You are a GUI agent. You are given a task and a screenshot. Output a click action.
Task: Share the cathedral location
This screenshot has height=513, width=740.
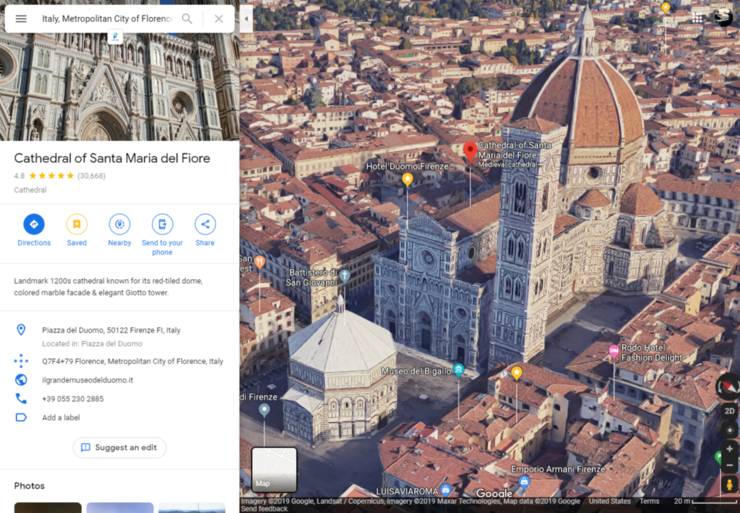point(205,225)
